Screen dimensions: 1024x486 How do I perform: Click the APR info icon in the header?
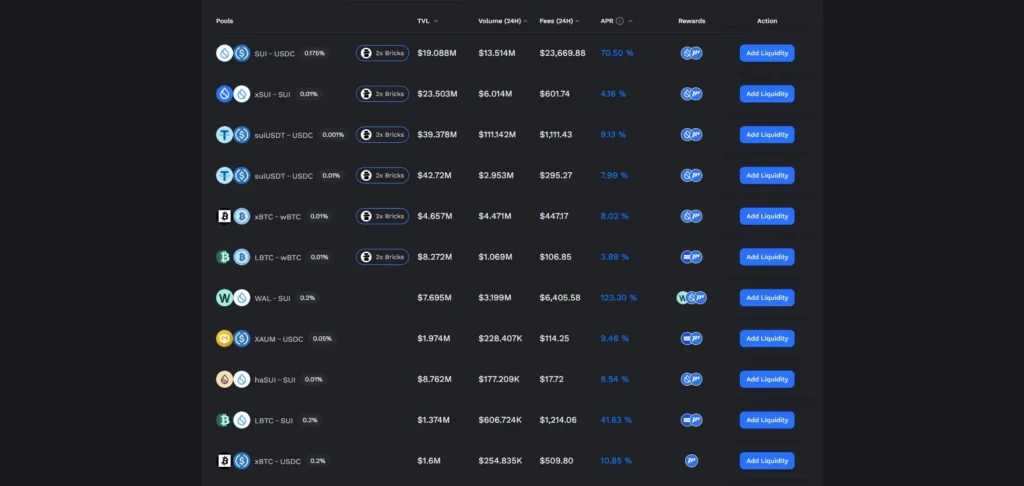coord(620,21)
